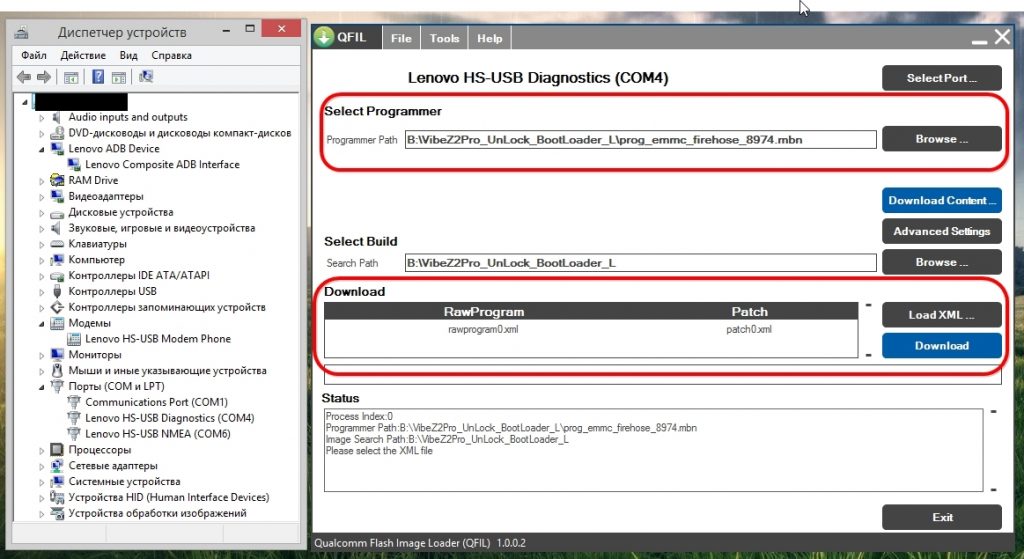This screenshot has height=559, width=1024.
Task: Select rawprogram0.xml in the Download table
Action: (483, 329)
